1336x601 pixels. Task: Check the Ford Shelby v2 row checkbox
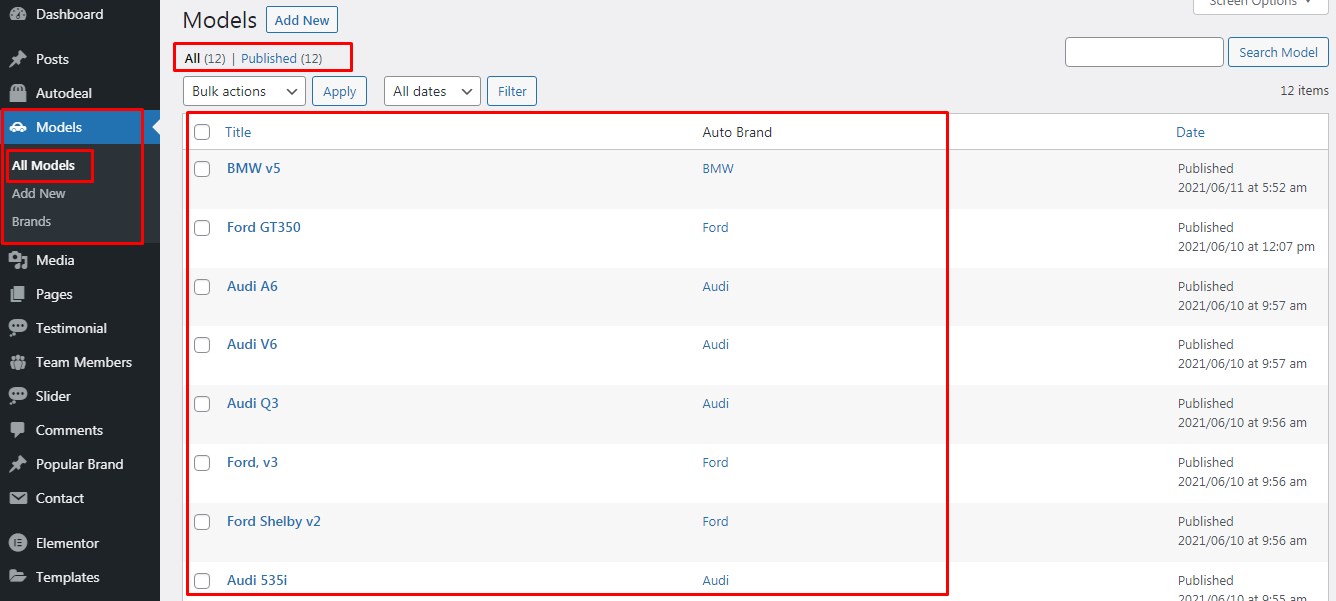pyautogui.click(x=202, y=522)
